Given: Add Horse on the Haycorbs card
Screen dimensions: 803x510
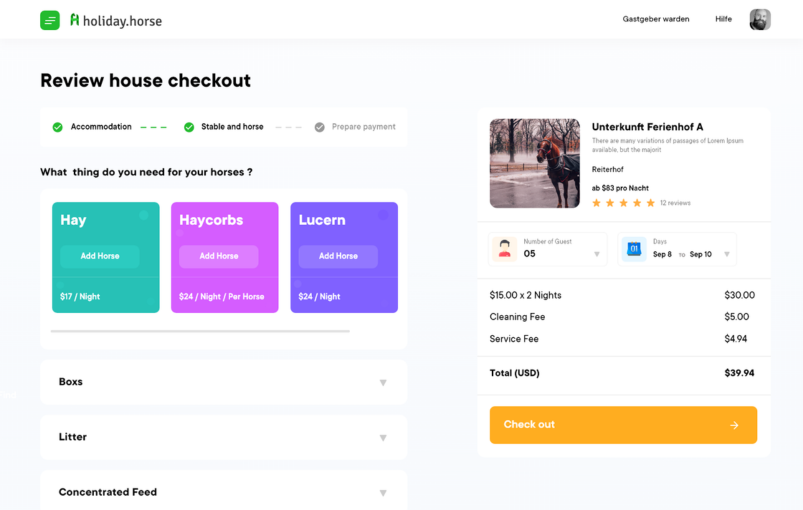Looking at the screenshot, I should (219, 256).
